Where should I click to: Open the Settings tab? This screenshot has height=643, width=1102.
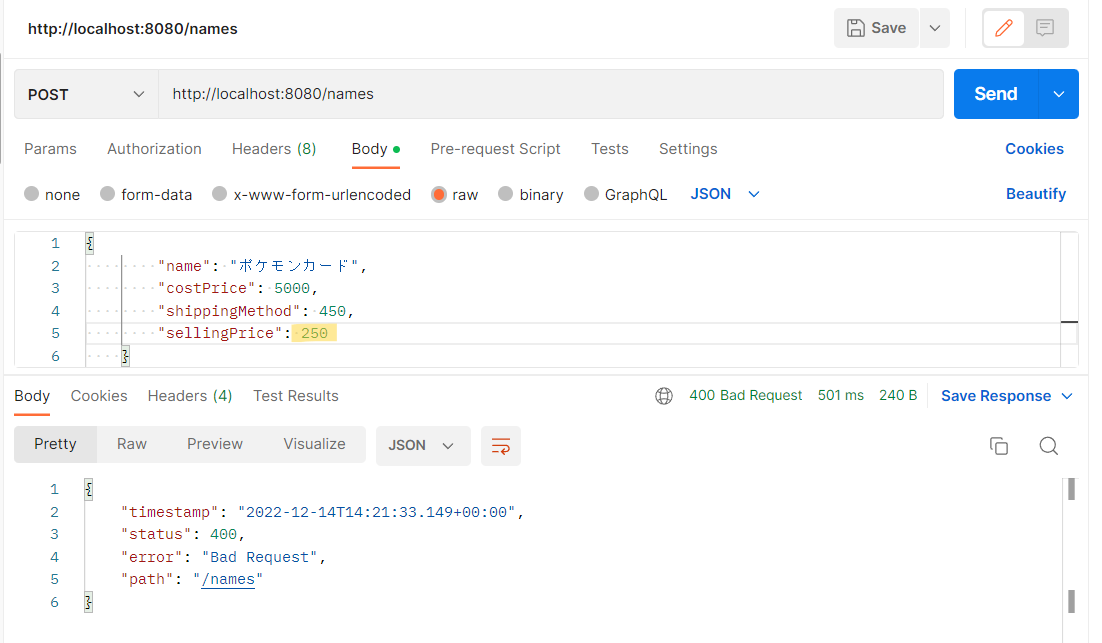click(688, 149)
